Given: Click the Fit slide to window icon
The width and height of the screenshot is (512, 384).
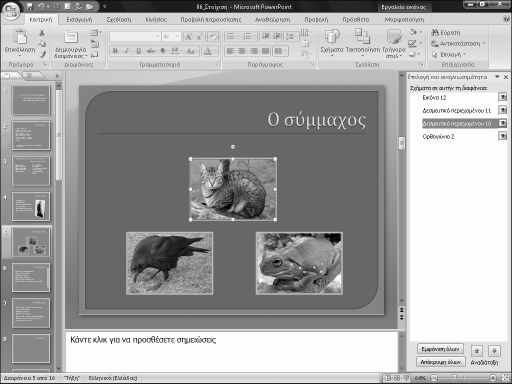Looking at the screenshot, I should pos(506,378).
